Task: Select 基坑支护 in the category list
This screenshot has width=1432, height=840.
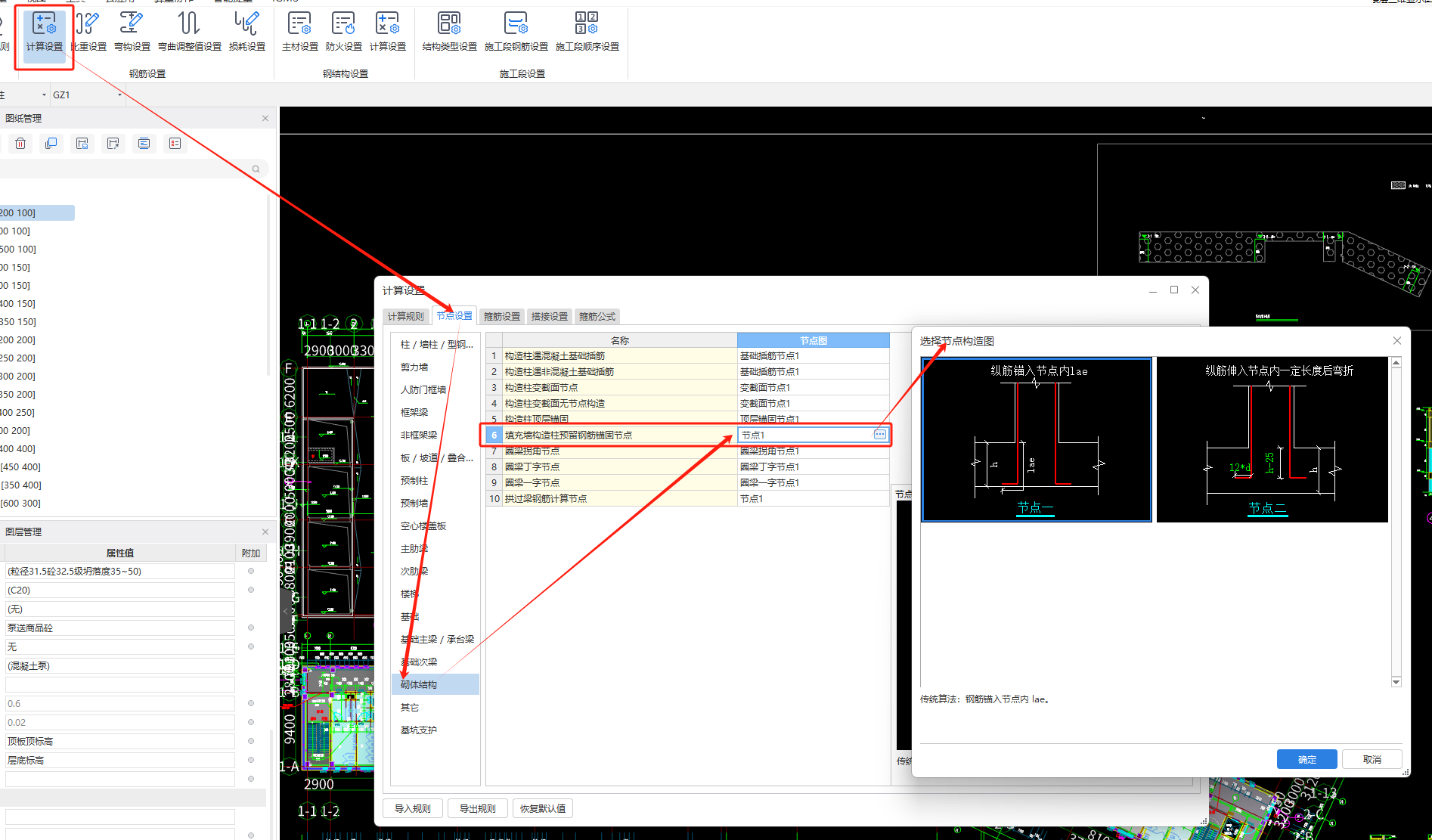Action: 435,730
